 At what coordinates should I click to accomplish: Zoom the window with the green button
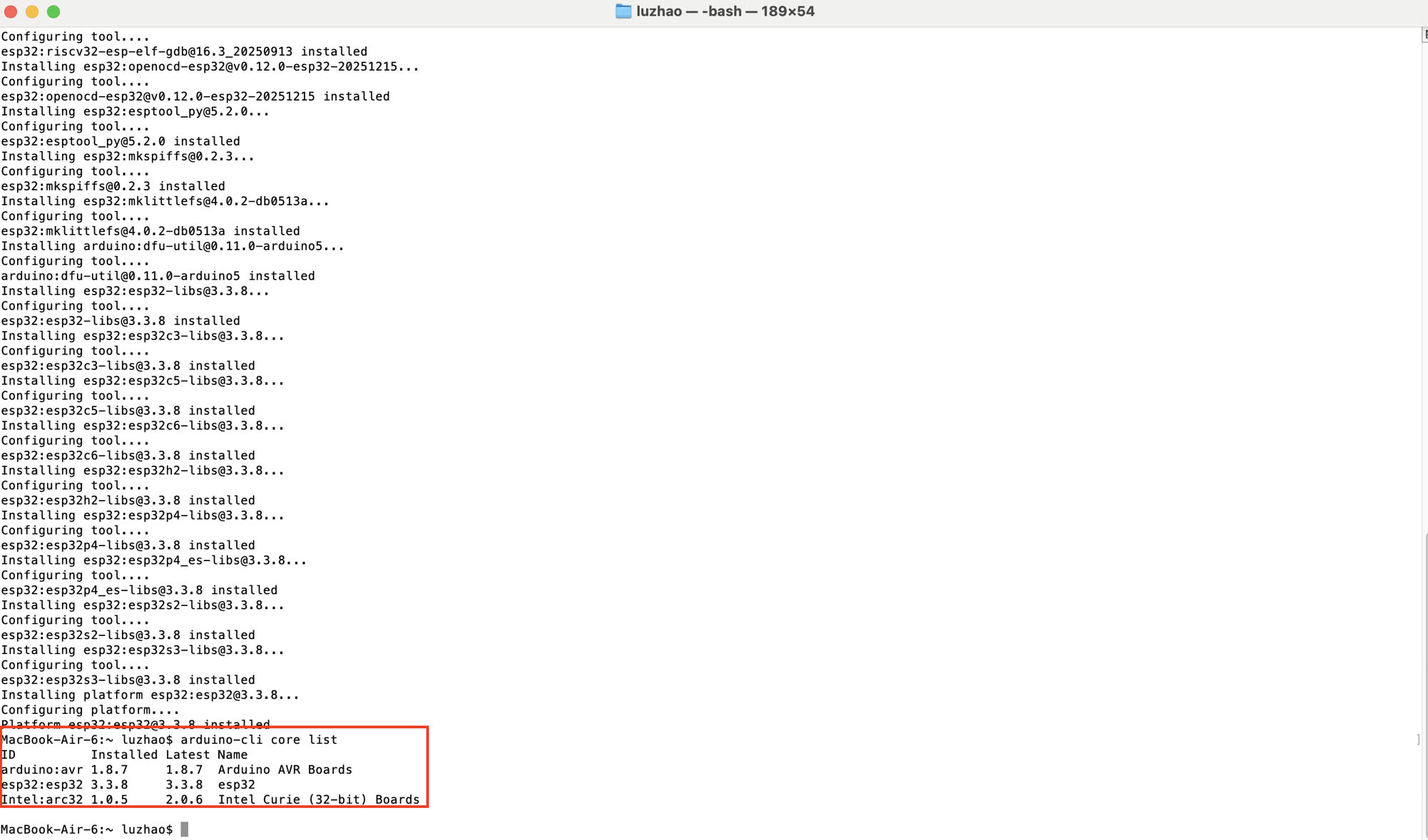click(53, 11)
